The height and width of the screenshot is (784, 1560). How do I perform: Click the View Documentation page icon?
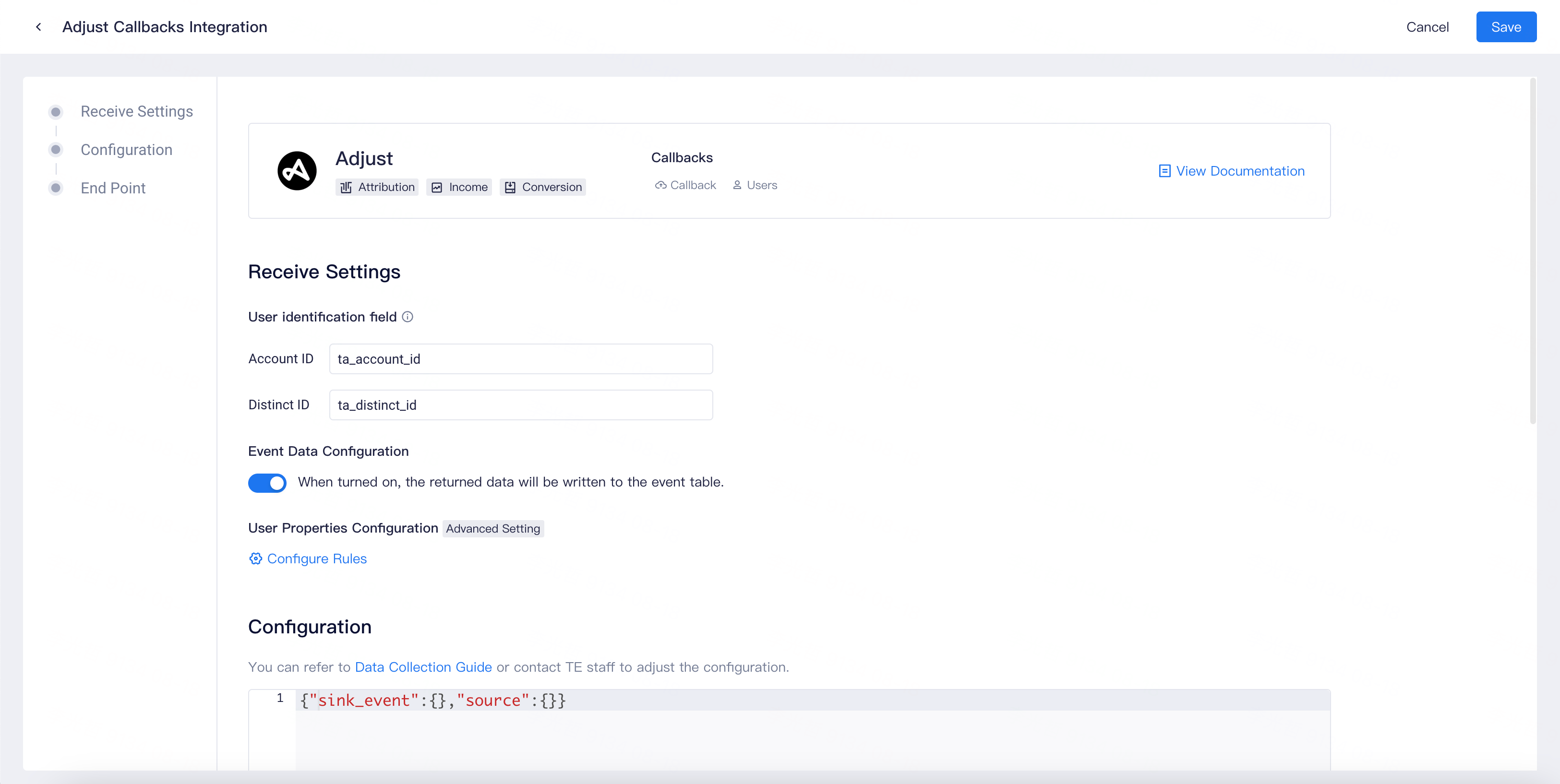(x=1164, y=171)
